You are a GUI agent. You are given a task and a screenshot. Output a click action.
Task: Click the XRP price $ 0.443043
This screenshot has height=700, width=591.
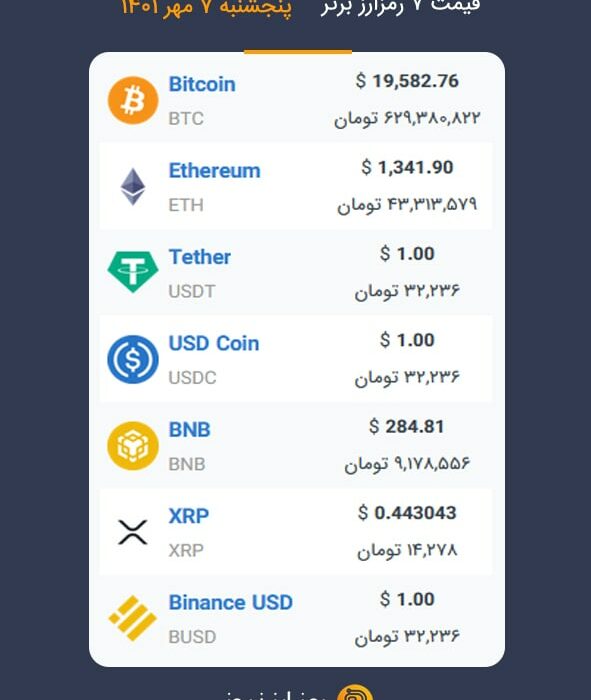[x=407, y=512]
